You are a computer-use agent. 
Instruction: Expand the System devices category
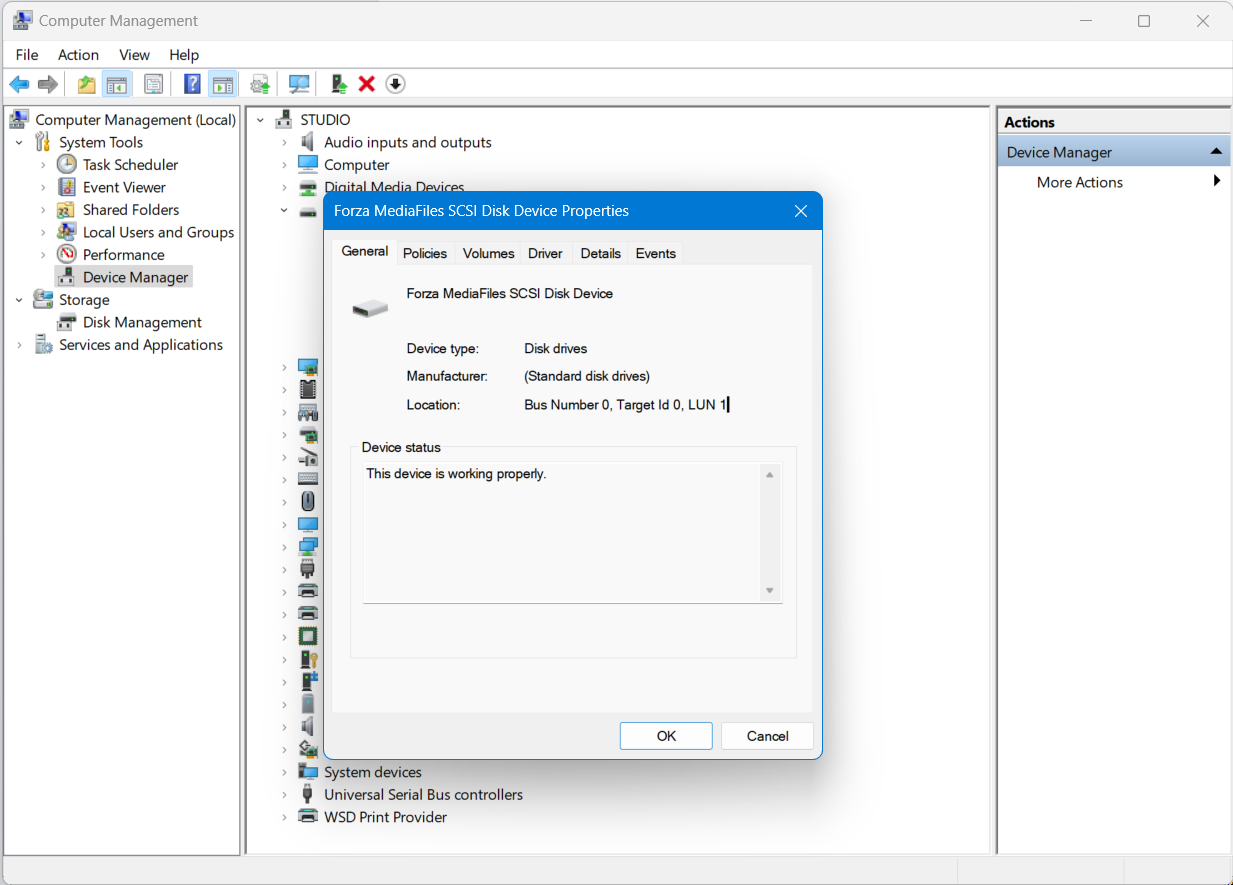284,772
